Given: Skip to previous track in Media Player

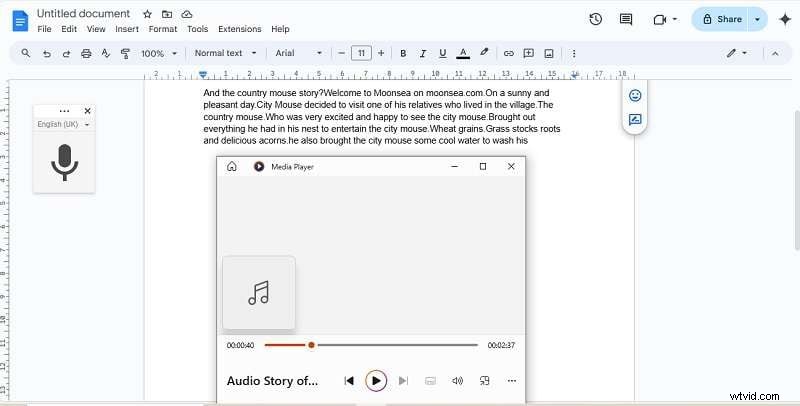Looking at the screenshot, I should [349, 380].
